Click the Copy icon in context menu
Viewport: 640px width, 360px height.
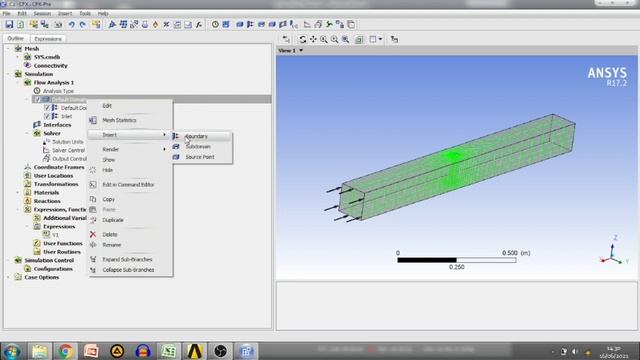tap(93, 199)
